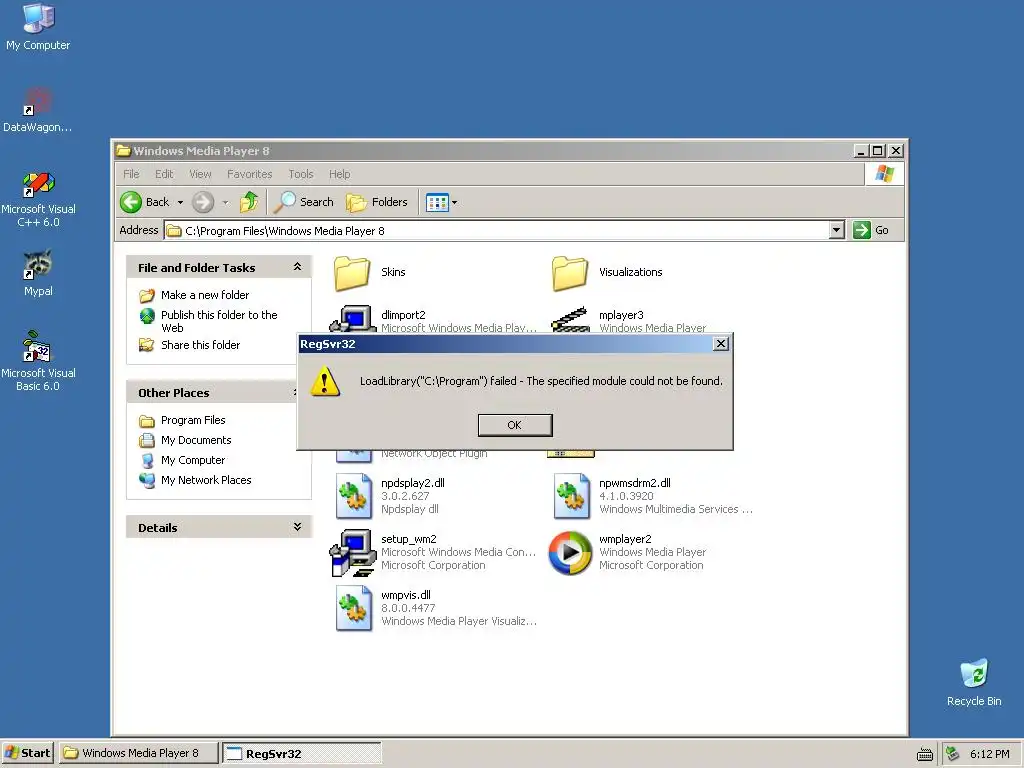
Task: Select the wmpvis.dll file icon
Action: tap(353, 608)
